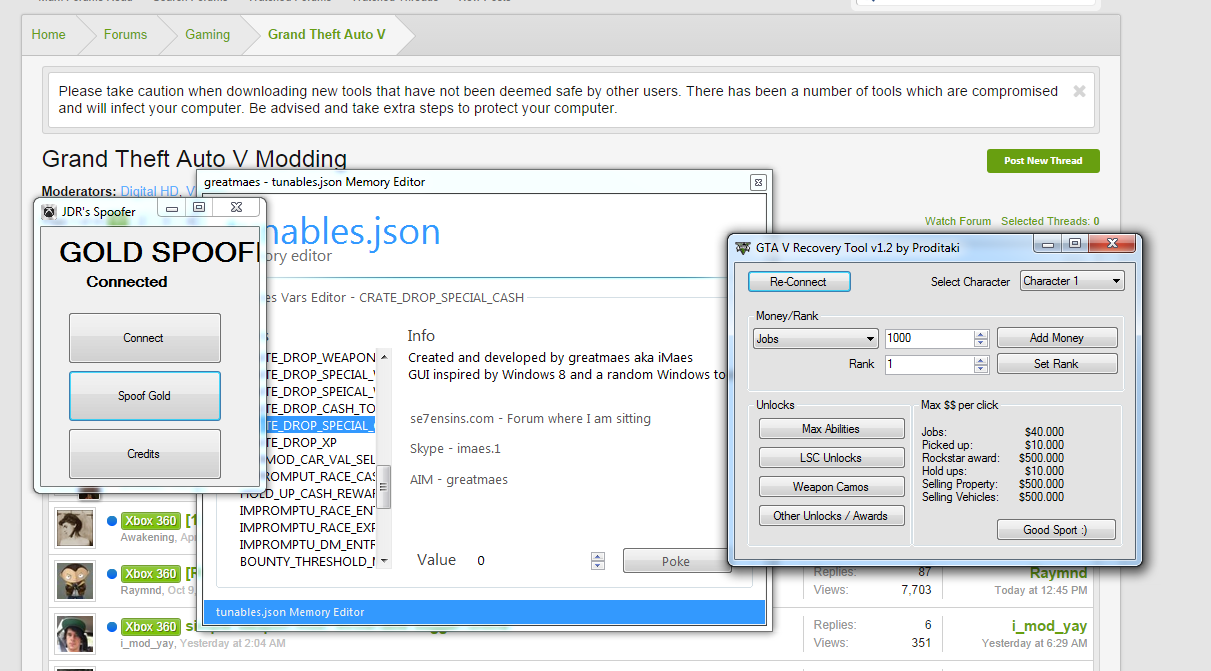1211x671 pixels.
Task: Expand the Jobs money source dropdown
Action: point(869,339)
